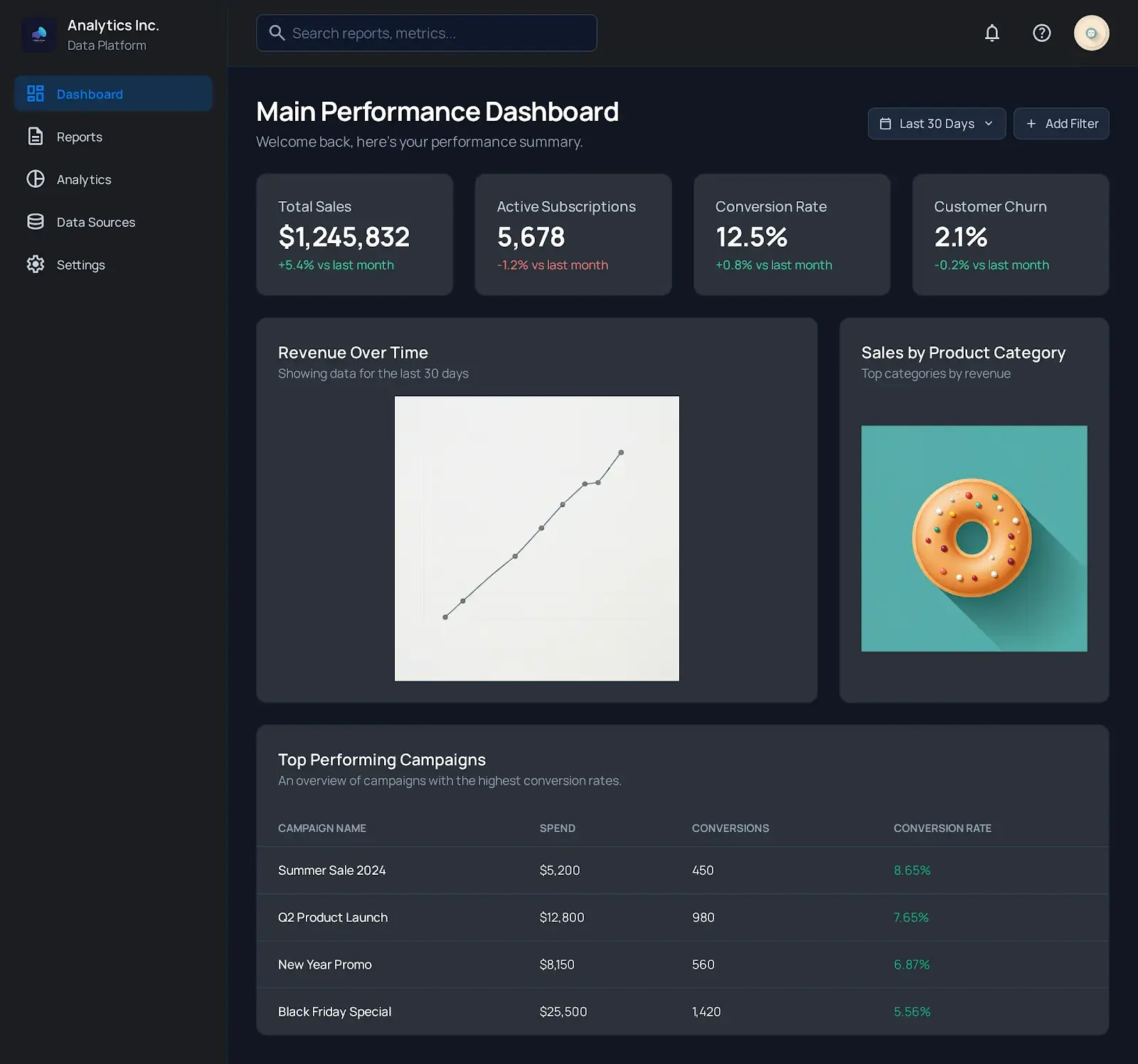Navigate to Analytics section
Image resolution: width=1138 pixels, height=1064 pixels.
113,179
